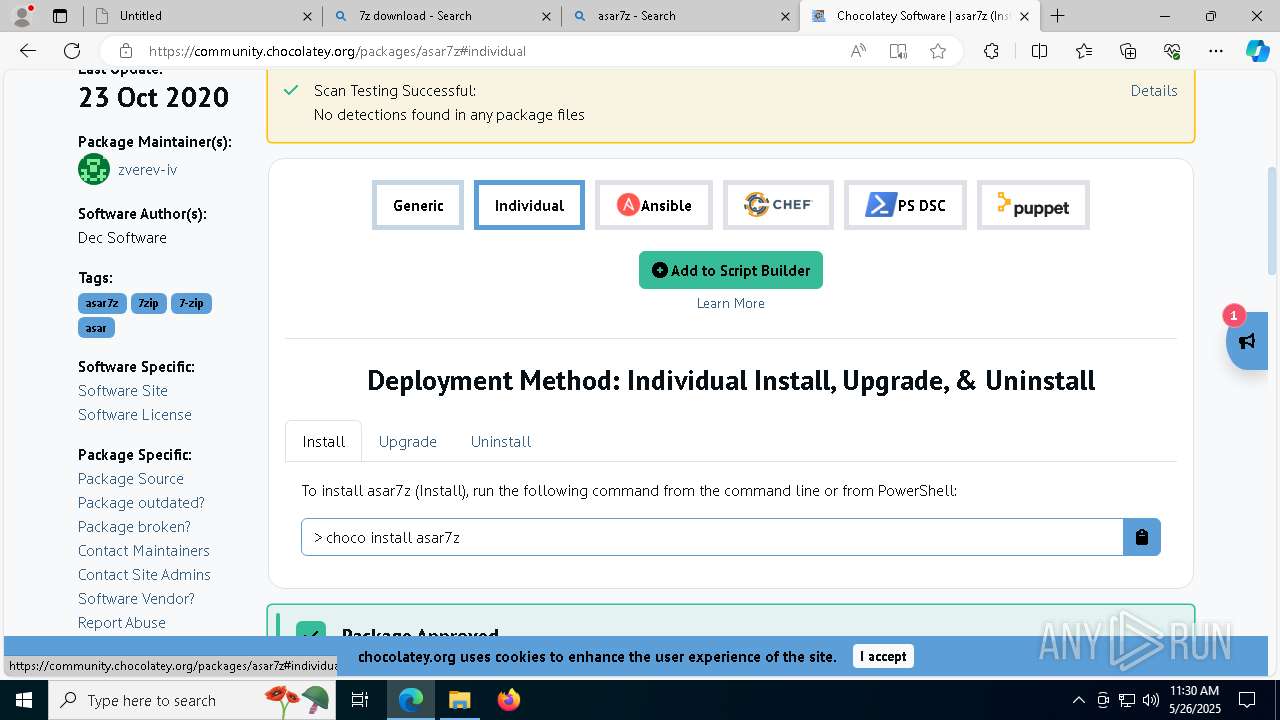
Task: Filter by the asar tag
Action: click(x=96, y=327)
